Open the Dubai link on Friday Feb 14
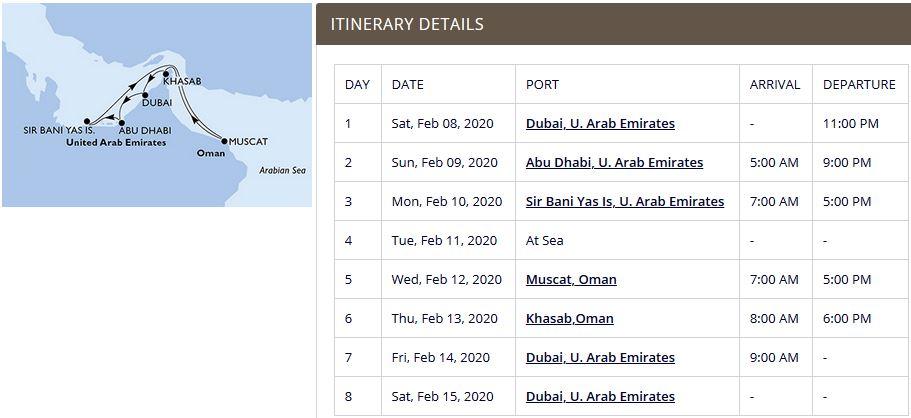Screen dimensions: 911x418 pos(600,357)
